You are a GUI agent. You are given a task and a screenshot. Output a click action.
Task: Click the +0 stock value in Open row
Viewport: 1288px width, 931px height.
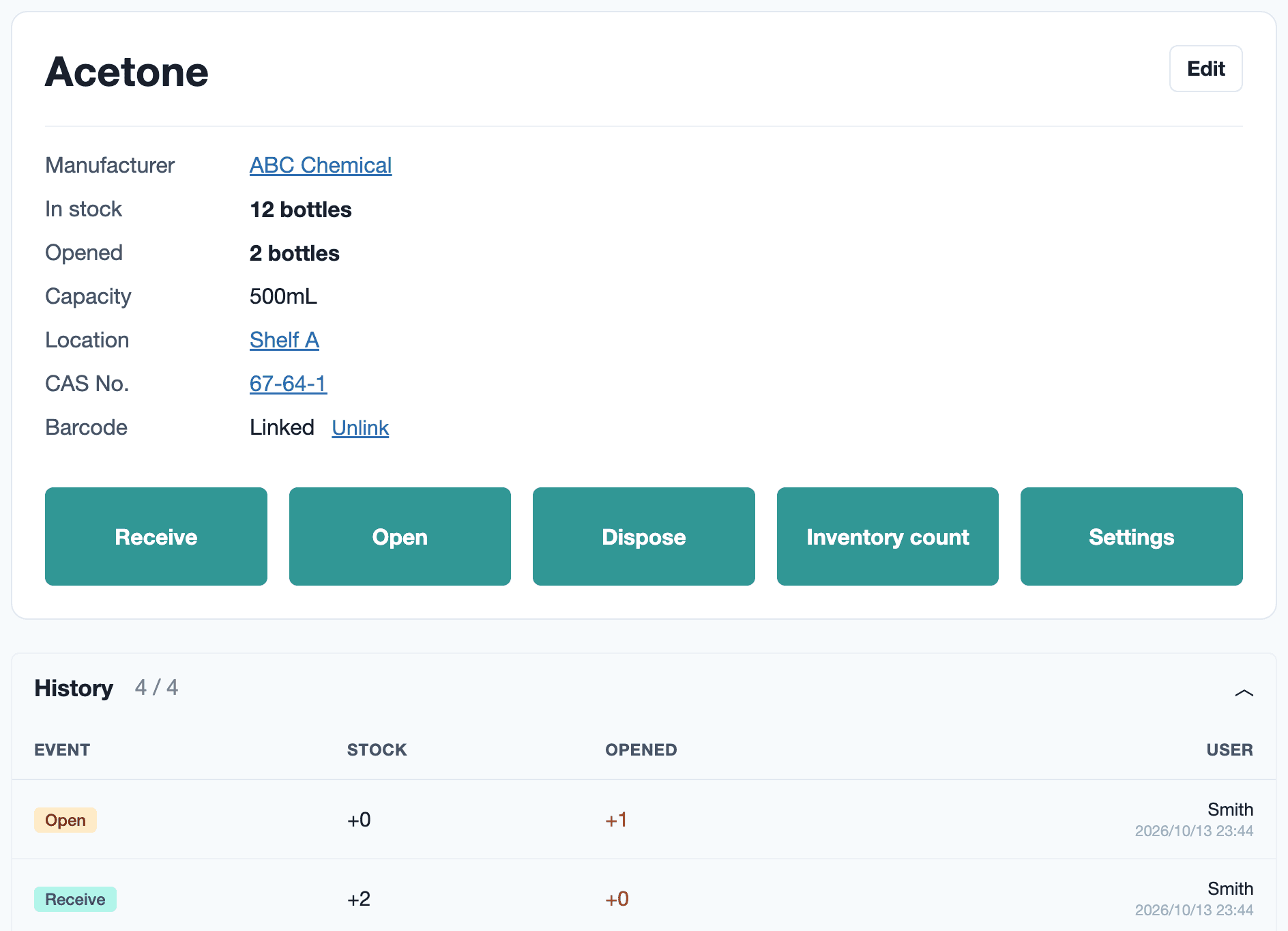click(359, 820)
